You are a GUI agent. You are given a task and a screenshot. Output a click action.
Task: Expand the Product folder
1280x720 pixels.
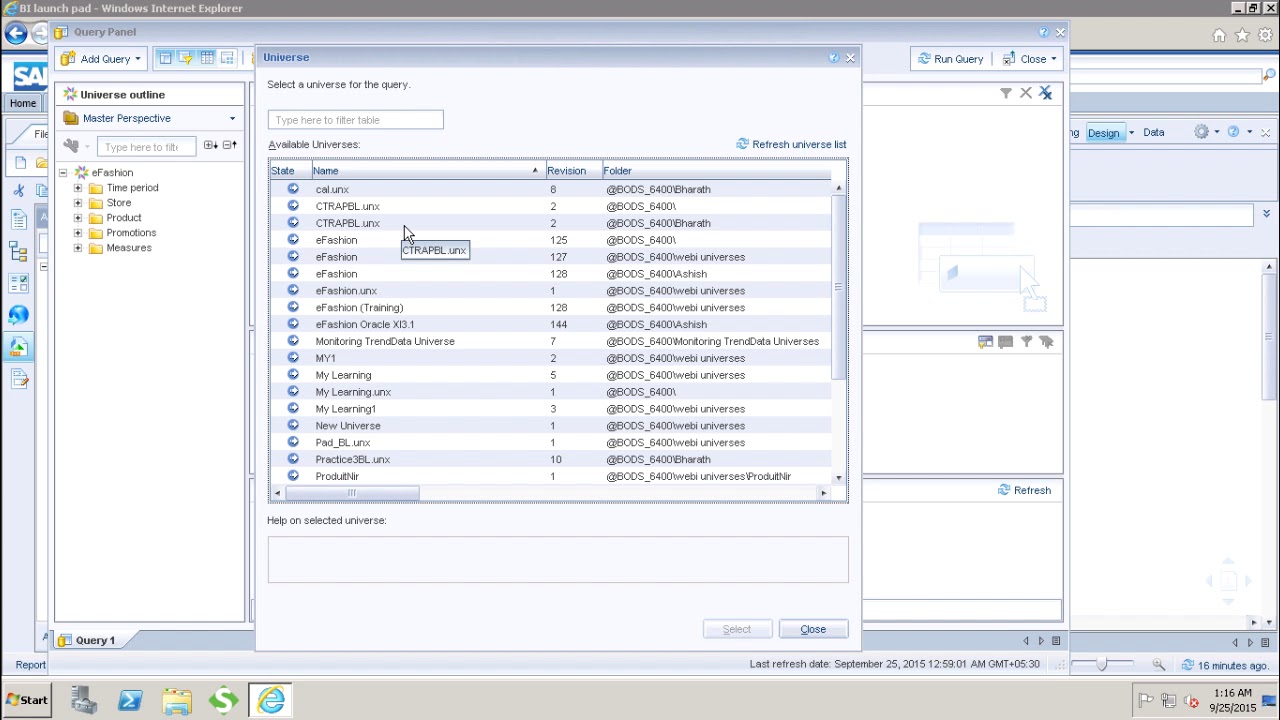tap(78, 218)
